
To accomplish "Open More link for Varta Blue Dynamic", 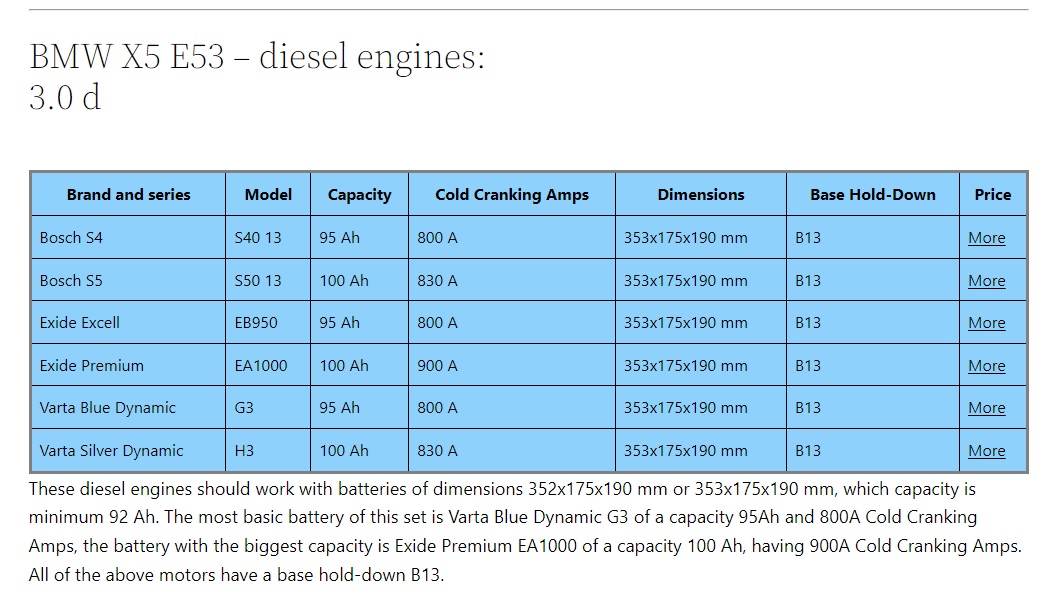I will click(x=987, y=408).
